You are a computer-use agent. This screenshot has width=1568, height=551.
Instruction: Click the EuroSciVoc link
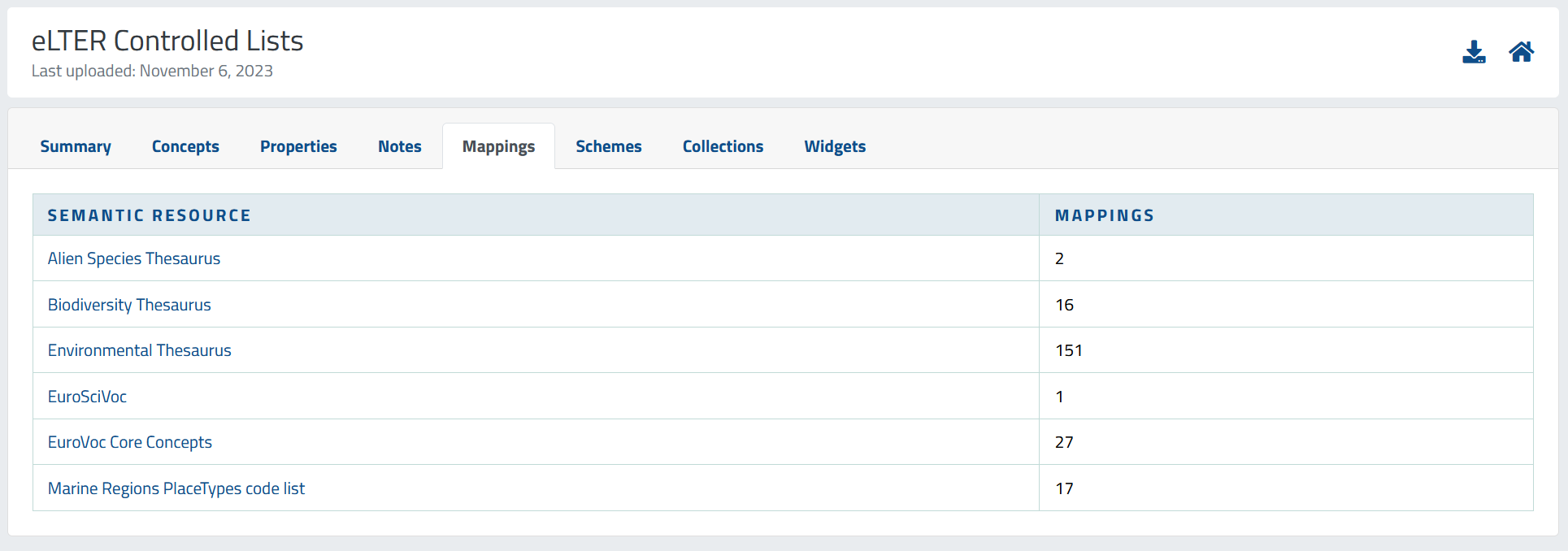(87, 397)
